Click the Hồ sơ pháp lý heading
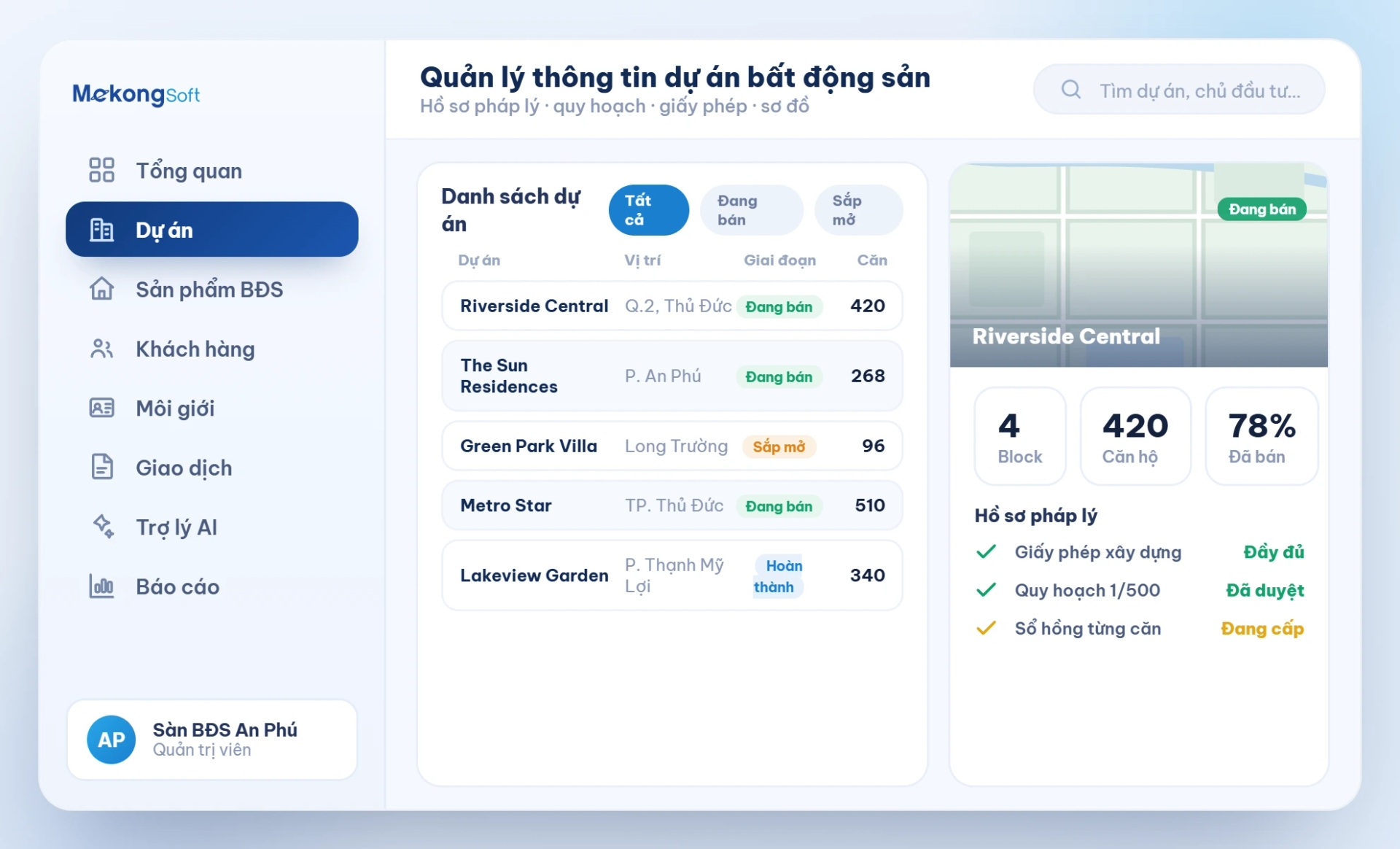Screen dimensions: 1400x849 click(1035, 516)
